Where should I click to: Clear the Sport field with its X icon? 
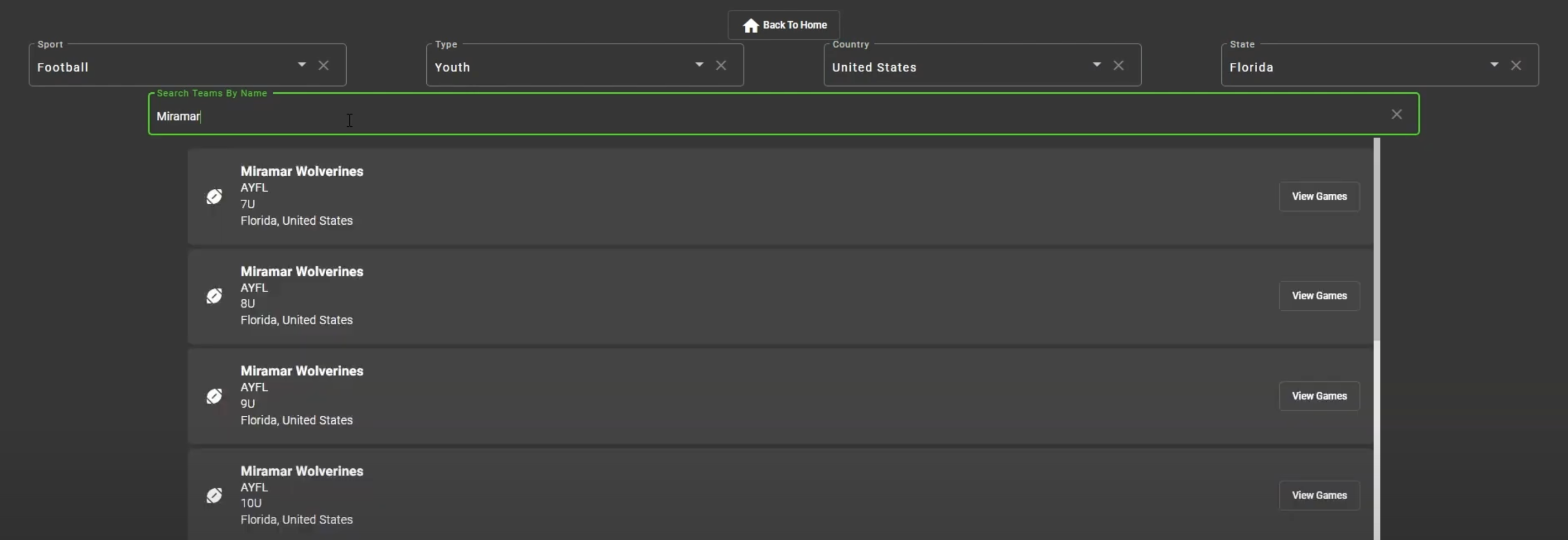(x=324, y=65)
